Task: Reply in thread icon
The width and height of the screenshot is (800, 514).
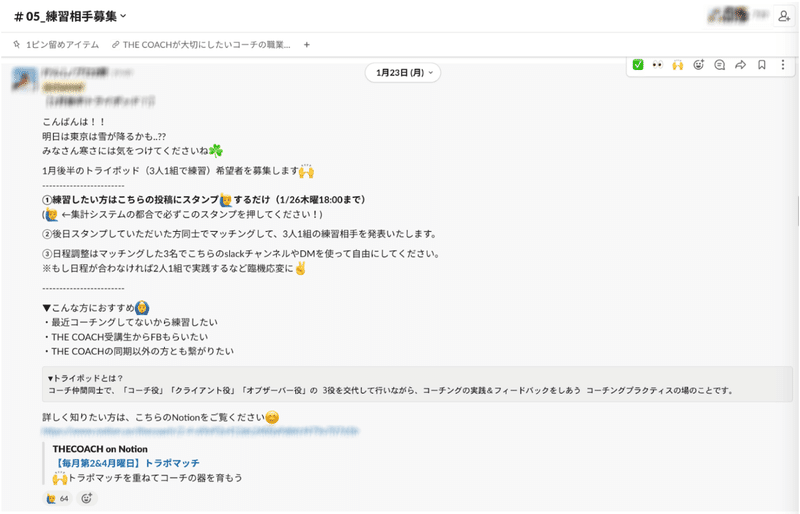Action: (x=719, y=65)
